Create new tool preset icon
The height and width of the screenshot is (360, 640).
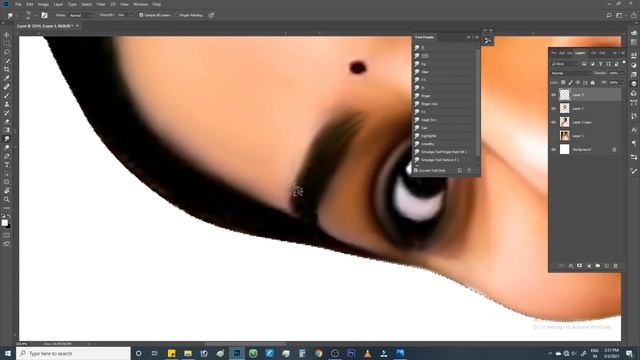tap(460, 170)
